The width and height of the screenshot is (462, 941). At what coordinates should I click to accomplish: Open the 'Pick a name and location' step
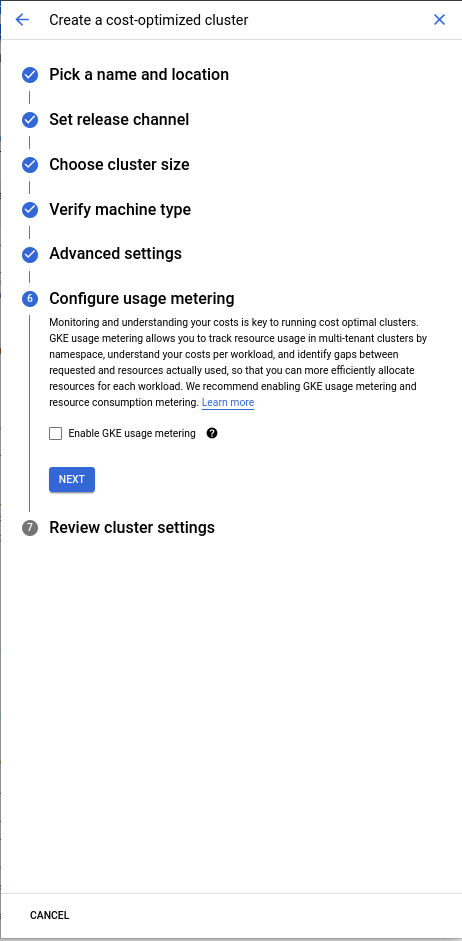(139, 75)
